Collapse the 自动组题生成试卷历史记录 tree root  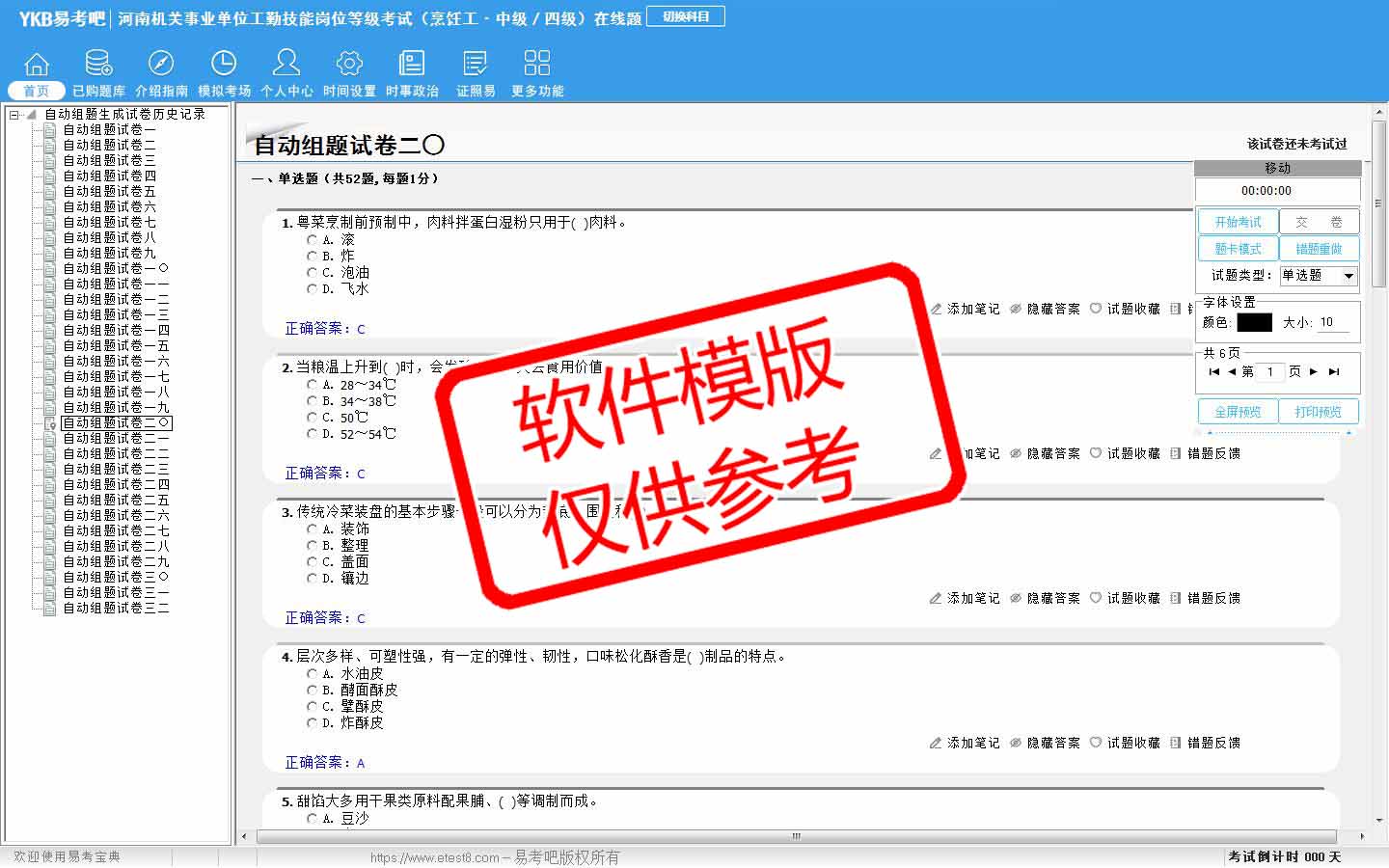coord(14,115)
